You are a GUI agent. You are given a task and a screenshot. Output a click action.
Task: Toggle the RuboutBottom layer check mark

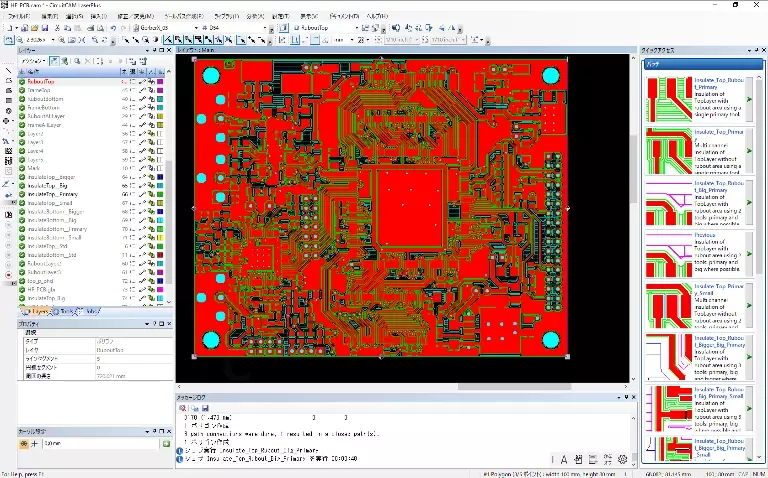click(x=22, y=99)
